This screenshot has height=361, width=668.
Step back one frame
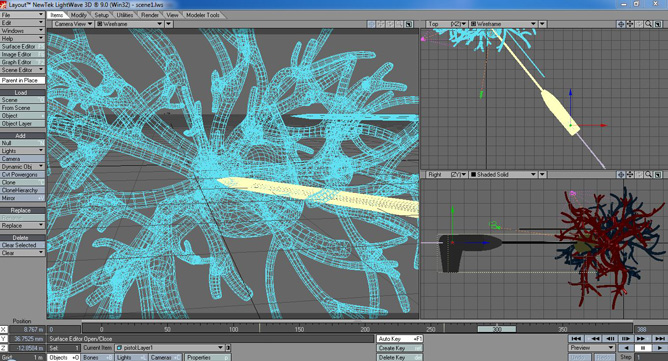click(609, 338)
